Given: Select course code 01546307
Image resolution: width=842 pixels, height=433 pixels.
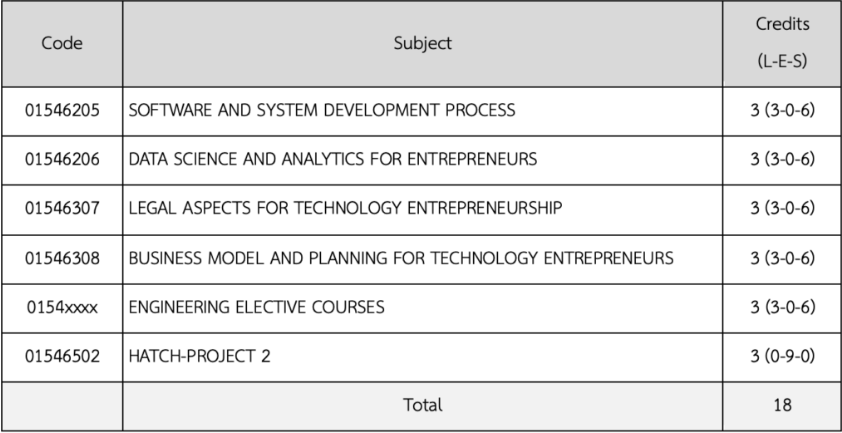Looking at the screenshot, I should point(62,209).
